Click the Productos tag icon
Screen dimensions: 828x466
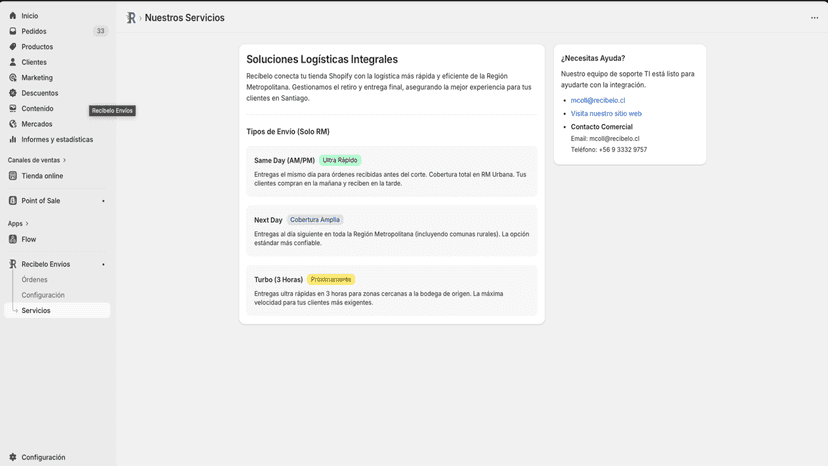pyautogui.click(x=13, y=46)
